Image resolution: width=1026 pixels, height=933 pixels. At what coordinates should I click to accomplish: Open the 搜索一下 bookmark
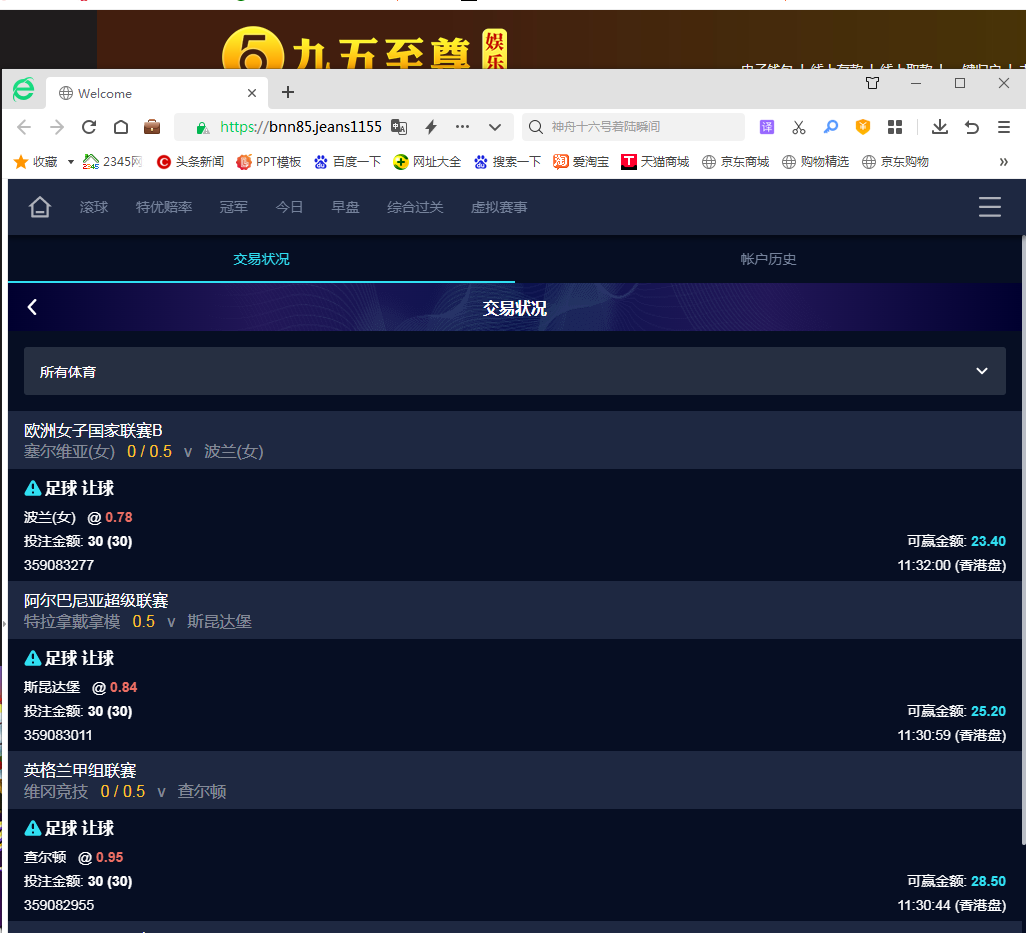[507, 162]
